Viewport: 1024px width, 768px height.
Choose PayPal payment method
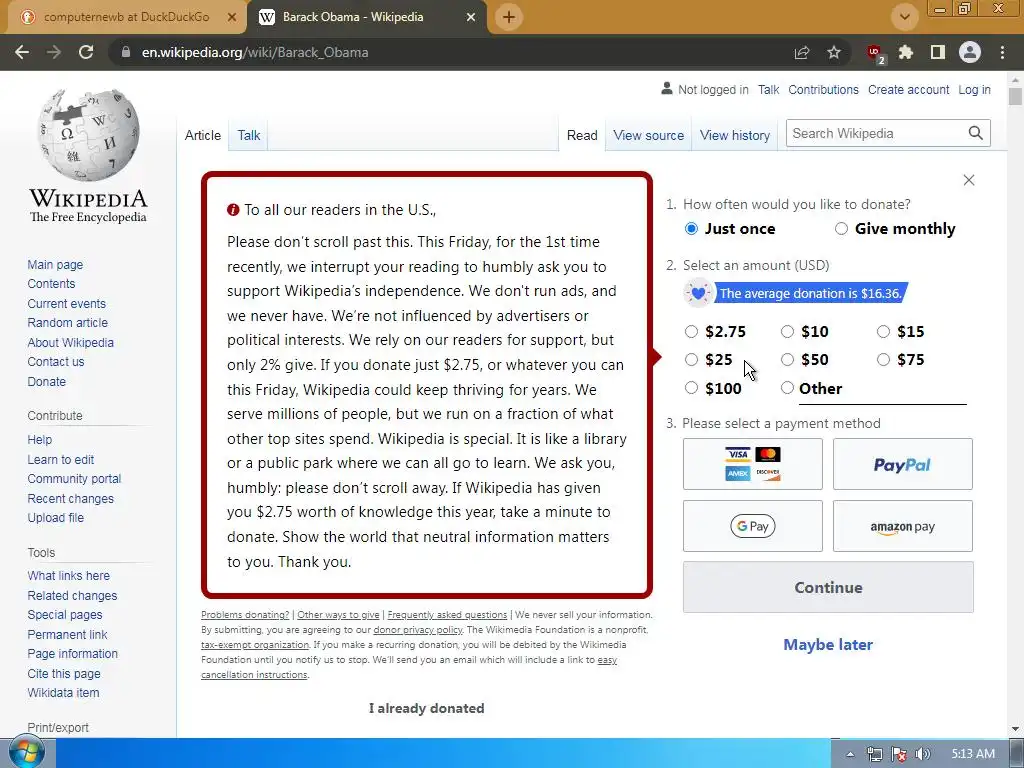(903, 464)
